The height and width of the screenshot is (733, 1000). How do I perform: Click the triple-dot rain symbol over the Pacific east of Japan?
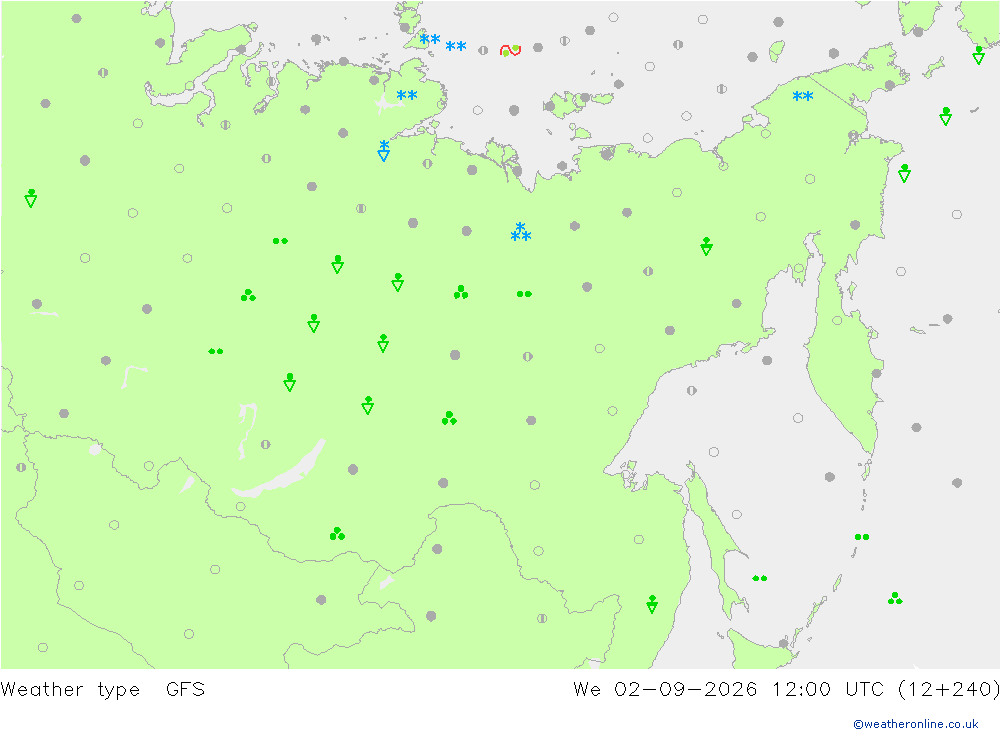(895, 598)
